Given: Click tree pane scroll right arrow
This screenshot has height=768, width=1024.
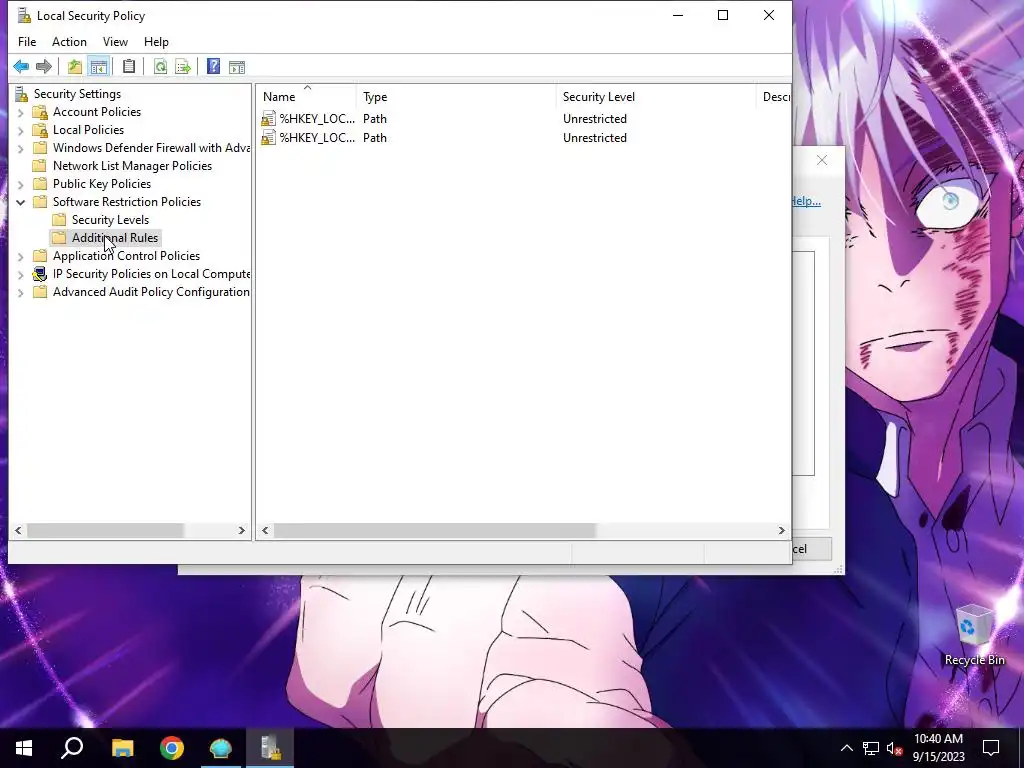Looking at the screenshot, I should (242, 530).
